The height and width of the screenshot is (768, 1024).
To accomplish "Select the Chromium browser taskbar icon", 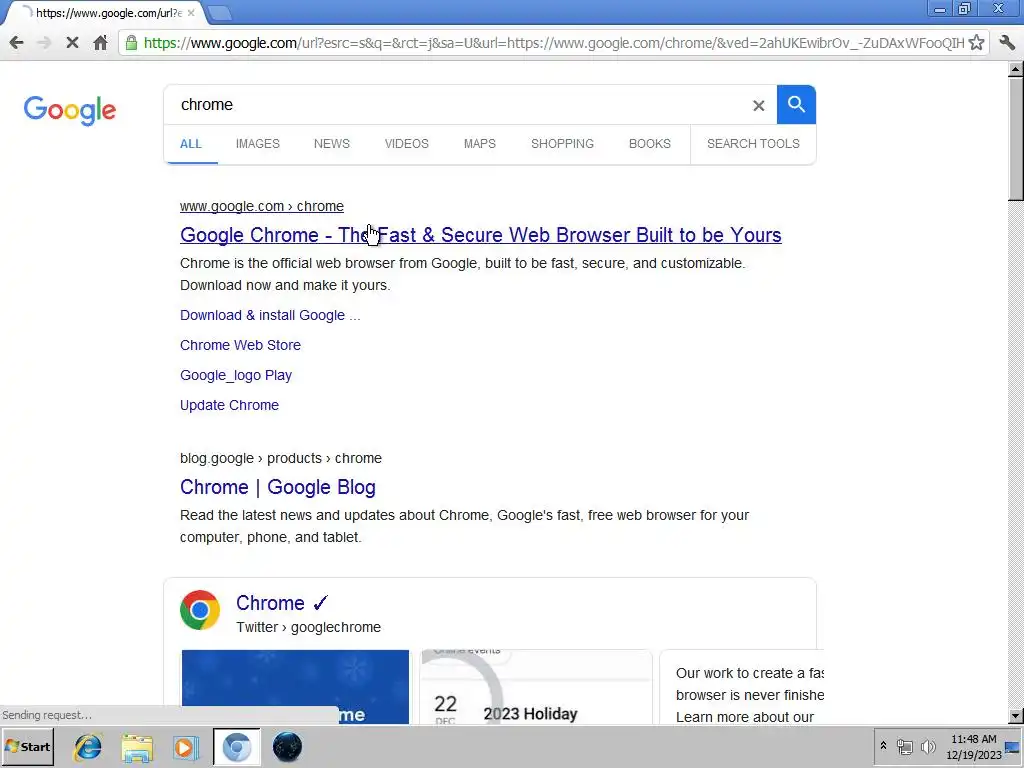I will (236, 747).
